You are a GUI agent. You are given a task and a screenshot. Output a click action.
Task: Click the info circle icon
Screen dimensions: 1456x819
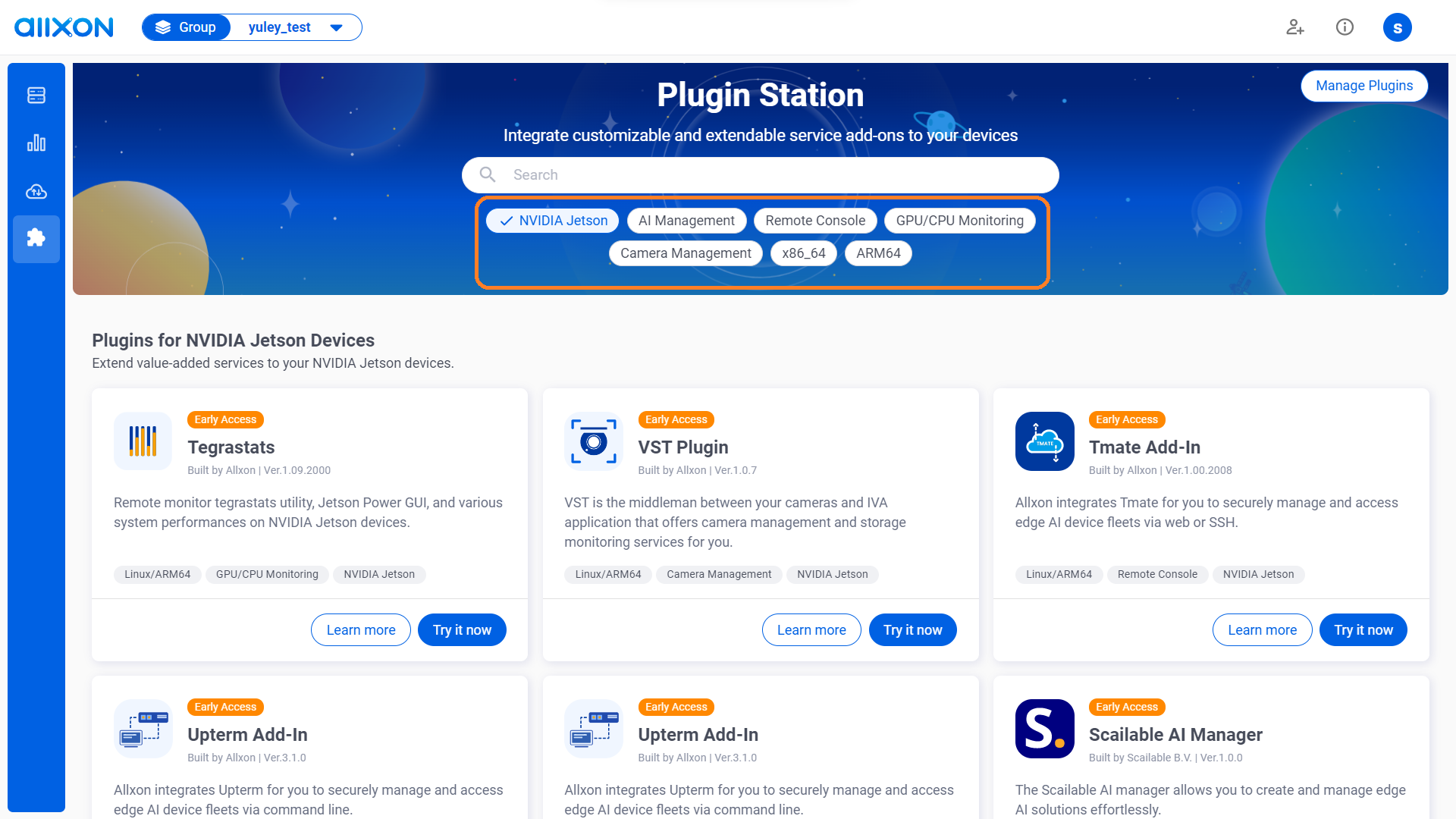pyautogui.click(x=1345, y=27)
